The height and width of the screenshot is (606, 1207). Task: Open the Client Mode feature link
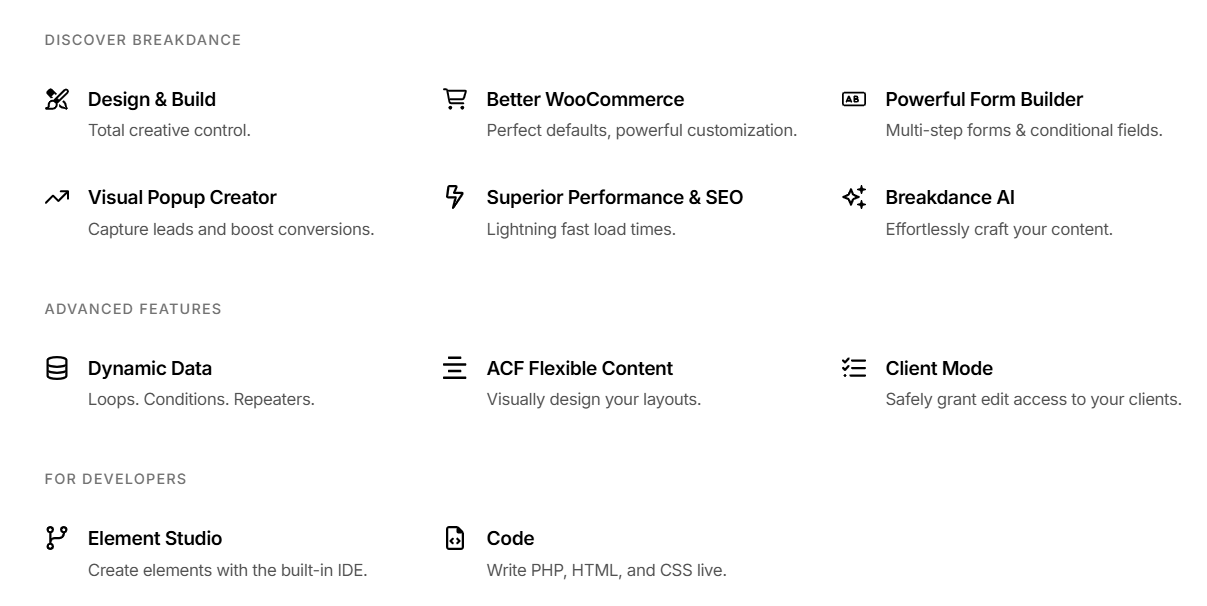point(939,368)
